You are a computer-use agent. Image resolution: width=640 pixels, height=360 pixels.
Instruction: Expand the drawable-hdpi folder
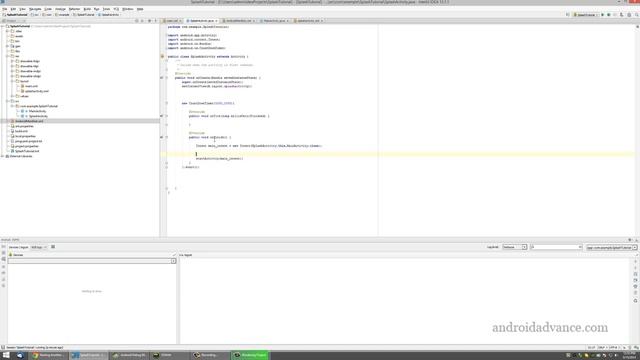coord(13,61)
